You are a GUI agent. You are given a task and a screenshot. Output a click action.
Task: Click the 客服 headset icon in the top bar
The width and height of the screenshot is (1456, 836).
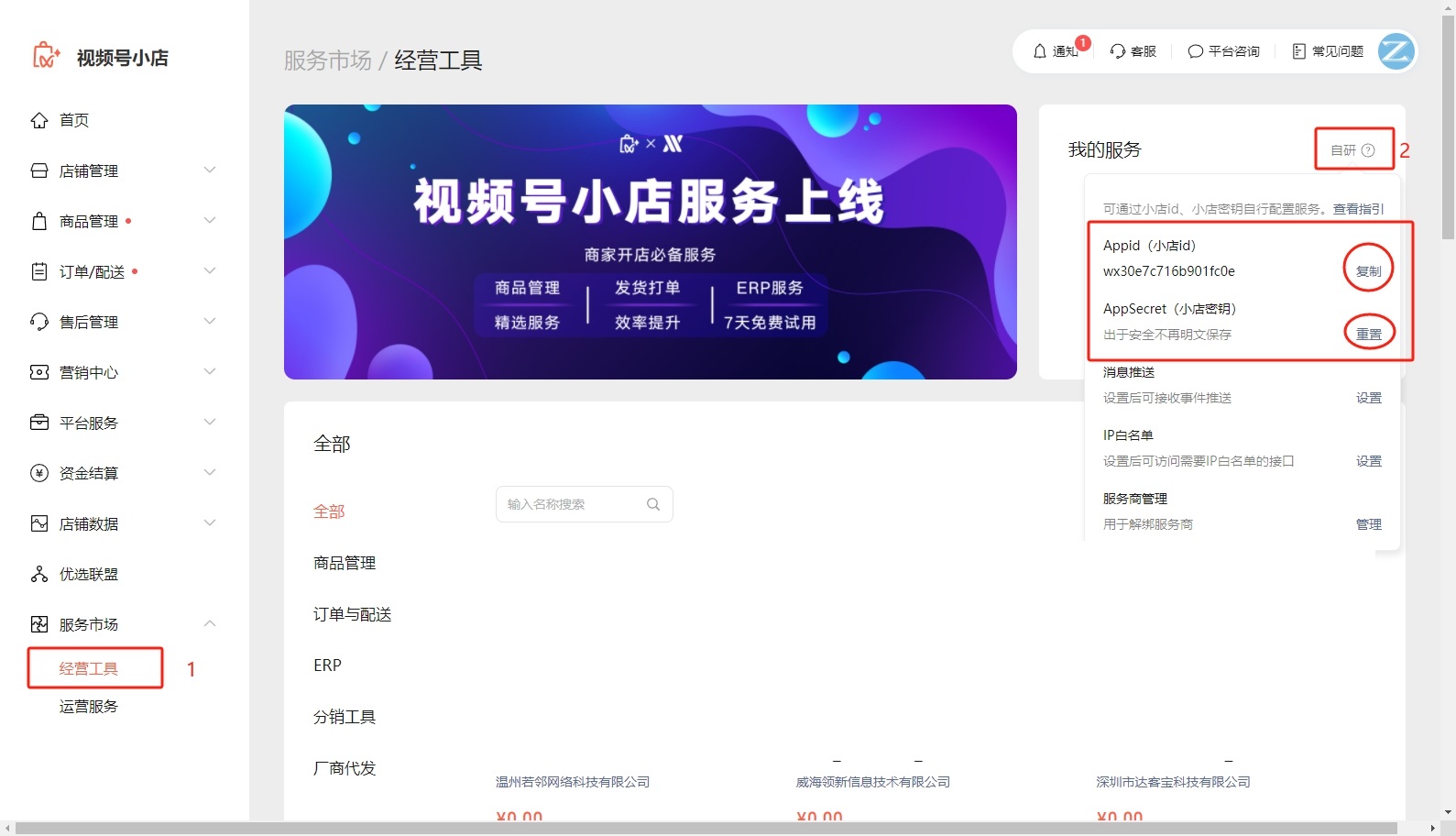[x=1118, y=51]
